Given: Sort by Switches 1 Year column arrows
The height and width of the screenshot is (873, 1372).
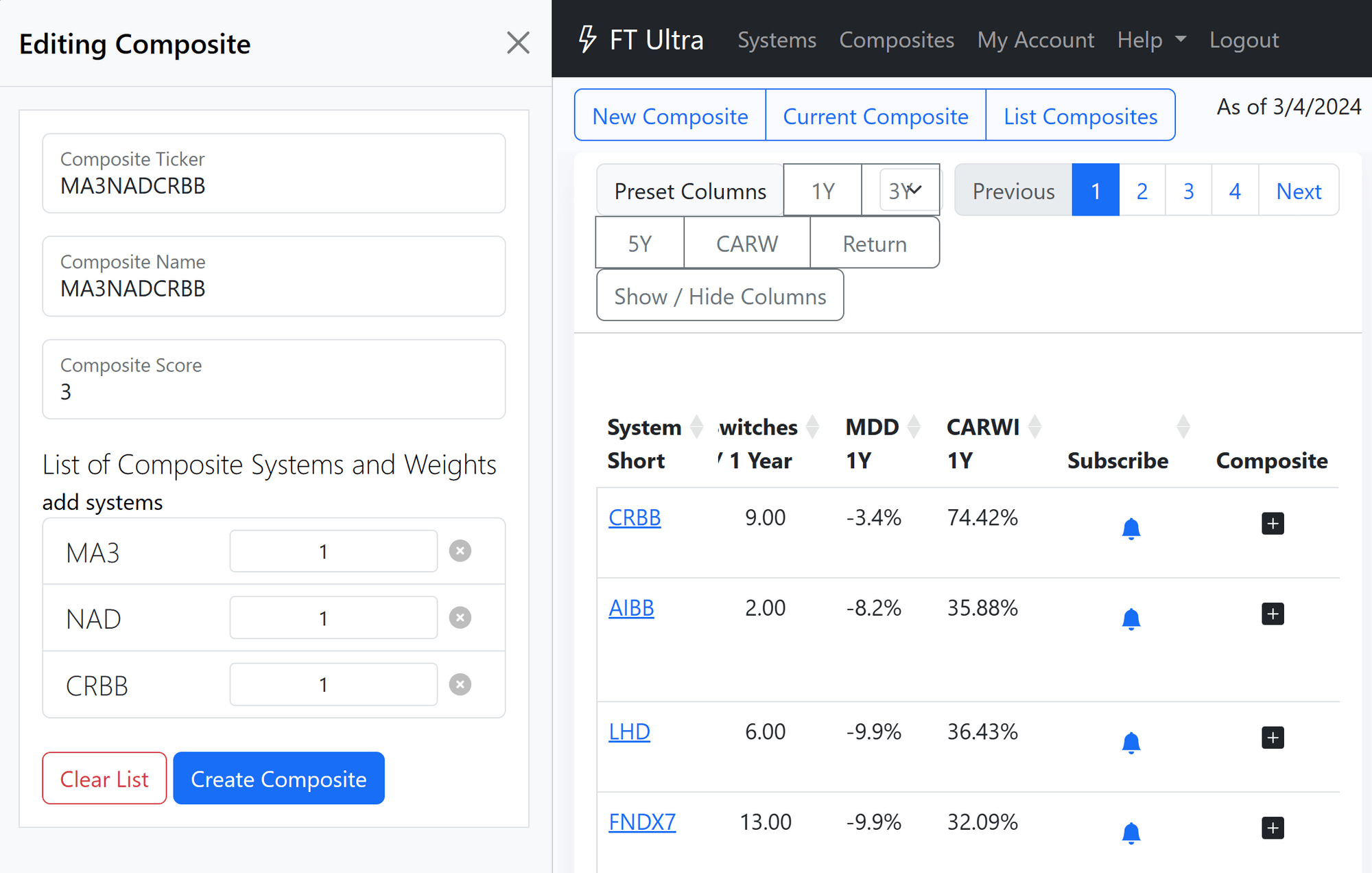Looking at the screenshot, I should (x=812, y=427).
